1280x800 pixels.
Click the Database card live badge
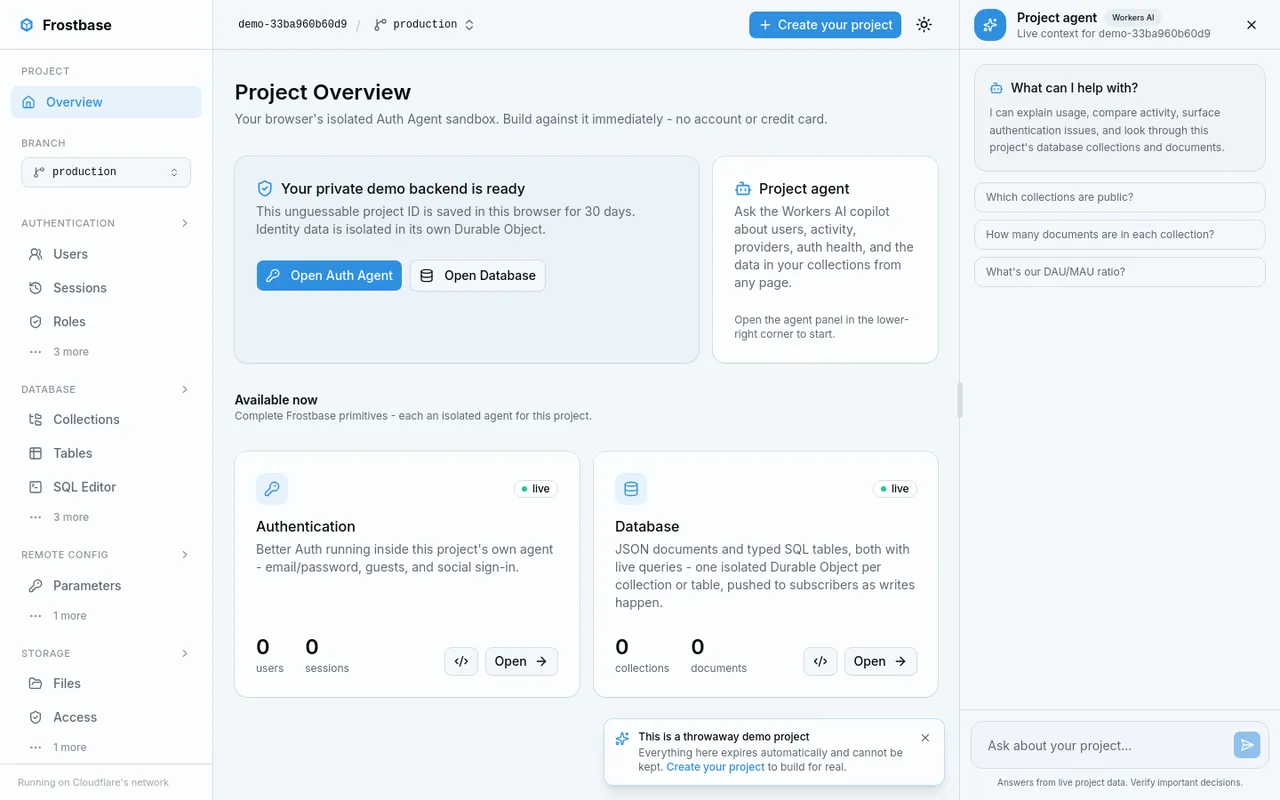895,489
